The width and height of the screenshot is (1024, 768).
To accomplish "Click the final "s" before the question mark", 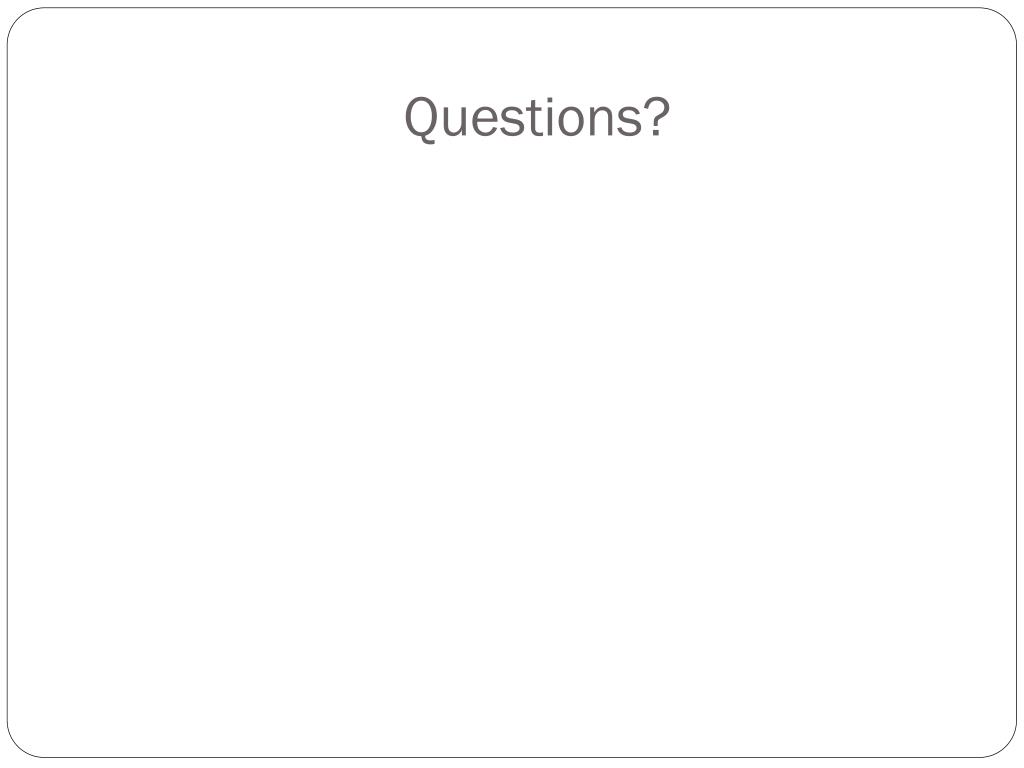I will coord(629,121).
